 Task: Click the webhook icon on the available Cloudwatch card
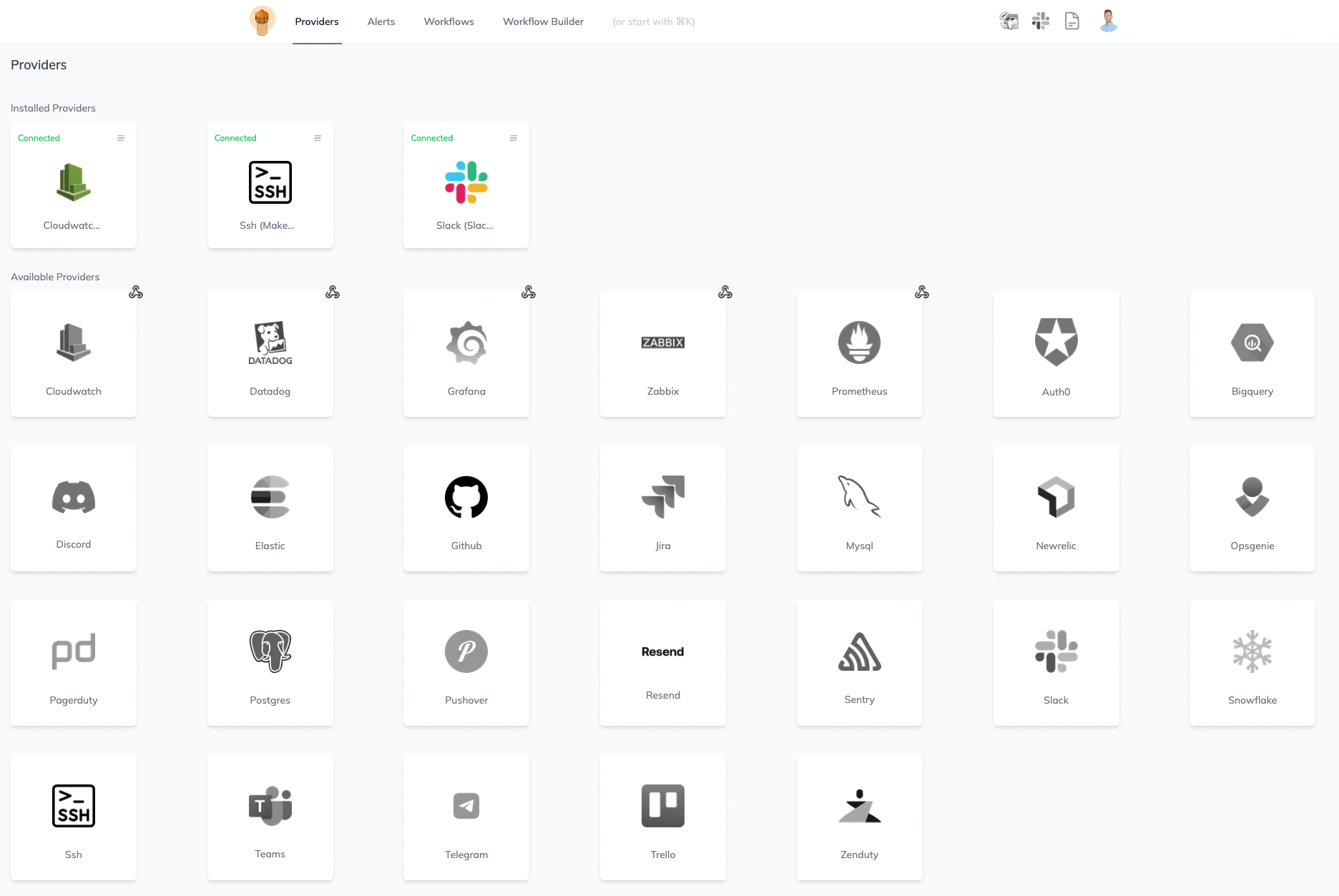[136, 292]
